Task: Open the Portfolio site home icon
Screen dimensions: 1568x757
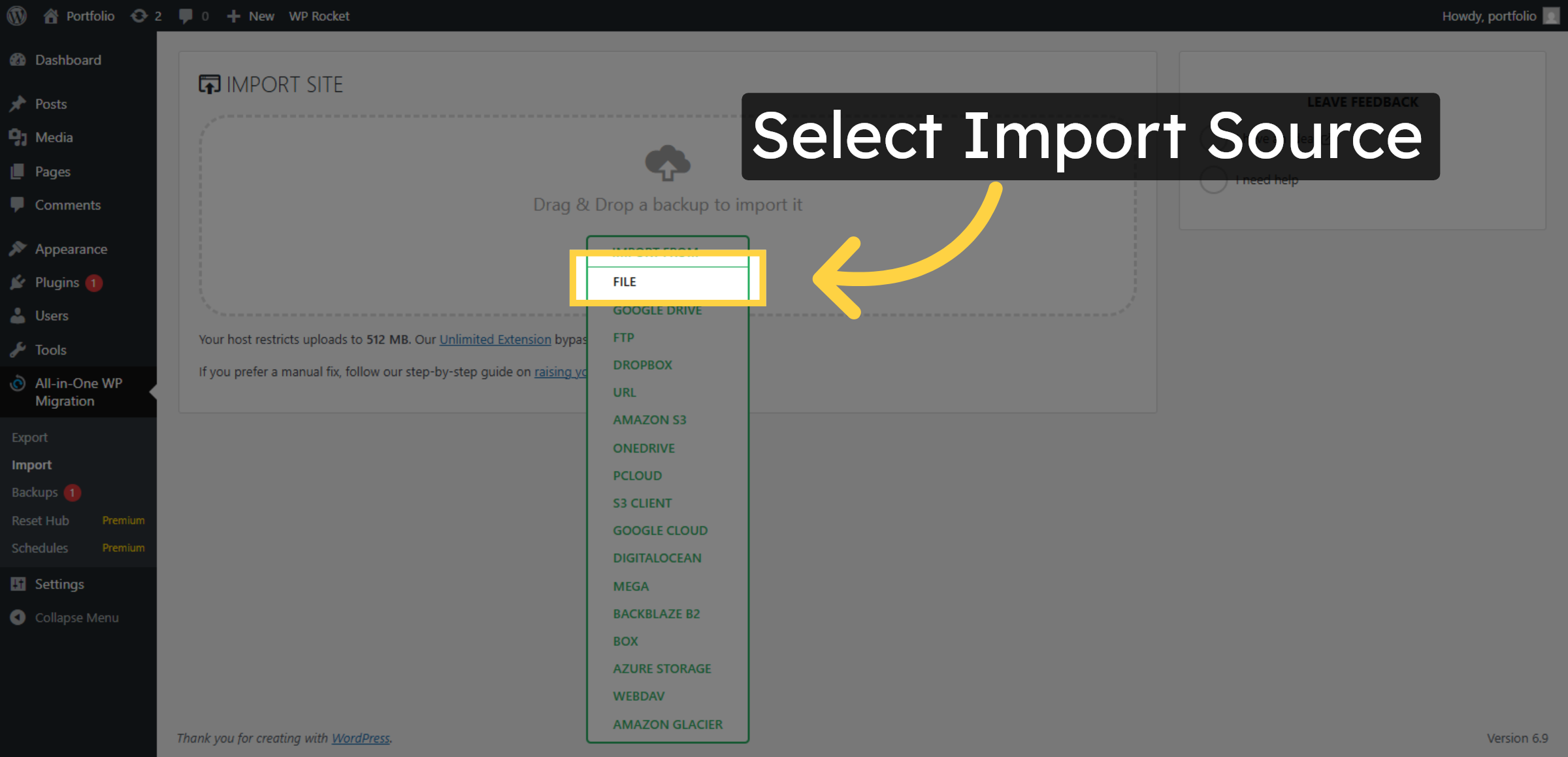Action: [51, 16]
